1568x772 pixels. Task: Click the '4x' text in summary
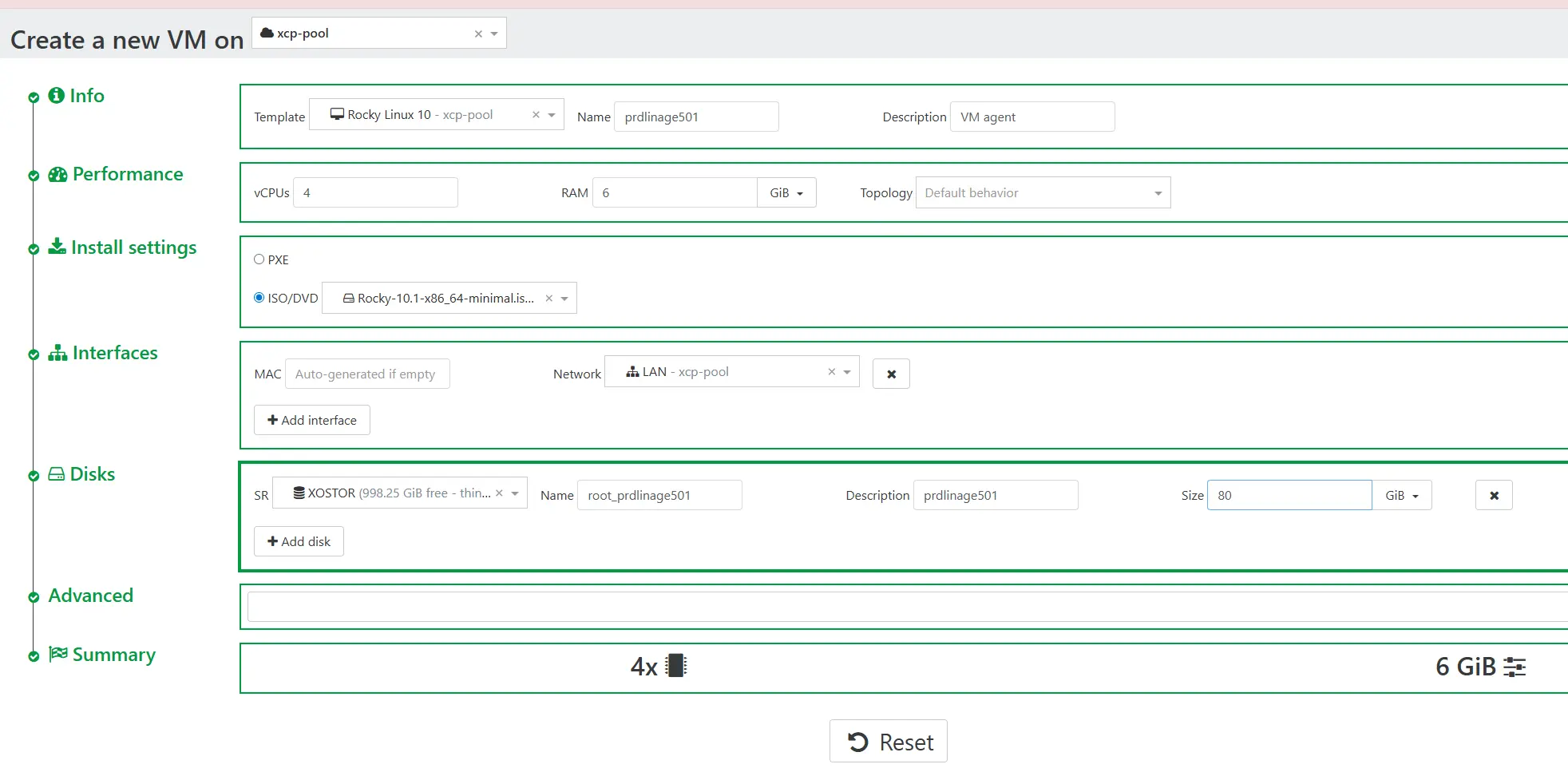coord(644,667)
